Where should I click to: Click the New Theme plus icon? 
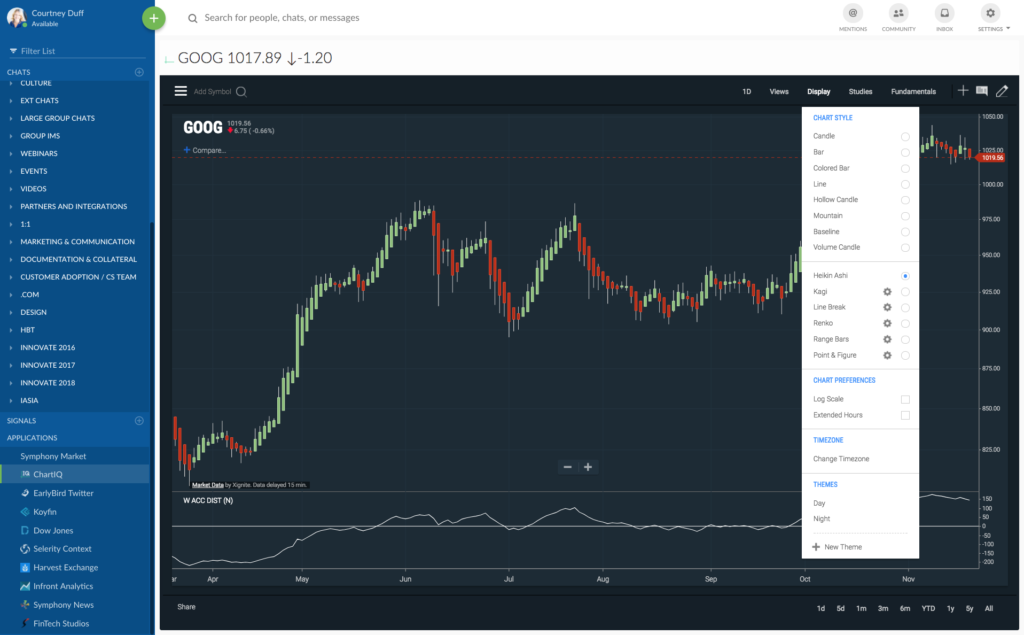pyautogui.click(x=816, y=547)
